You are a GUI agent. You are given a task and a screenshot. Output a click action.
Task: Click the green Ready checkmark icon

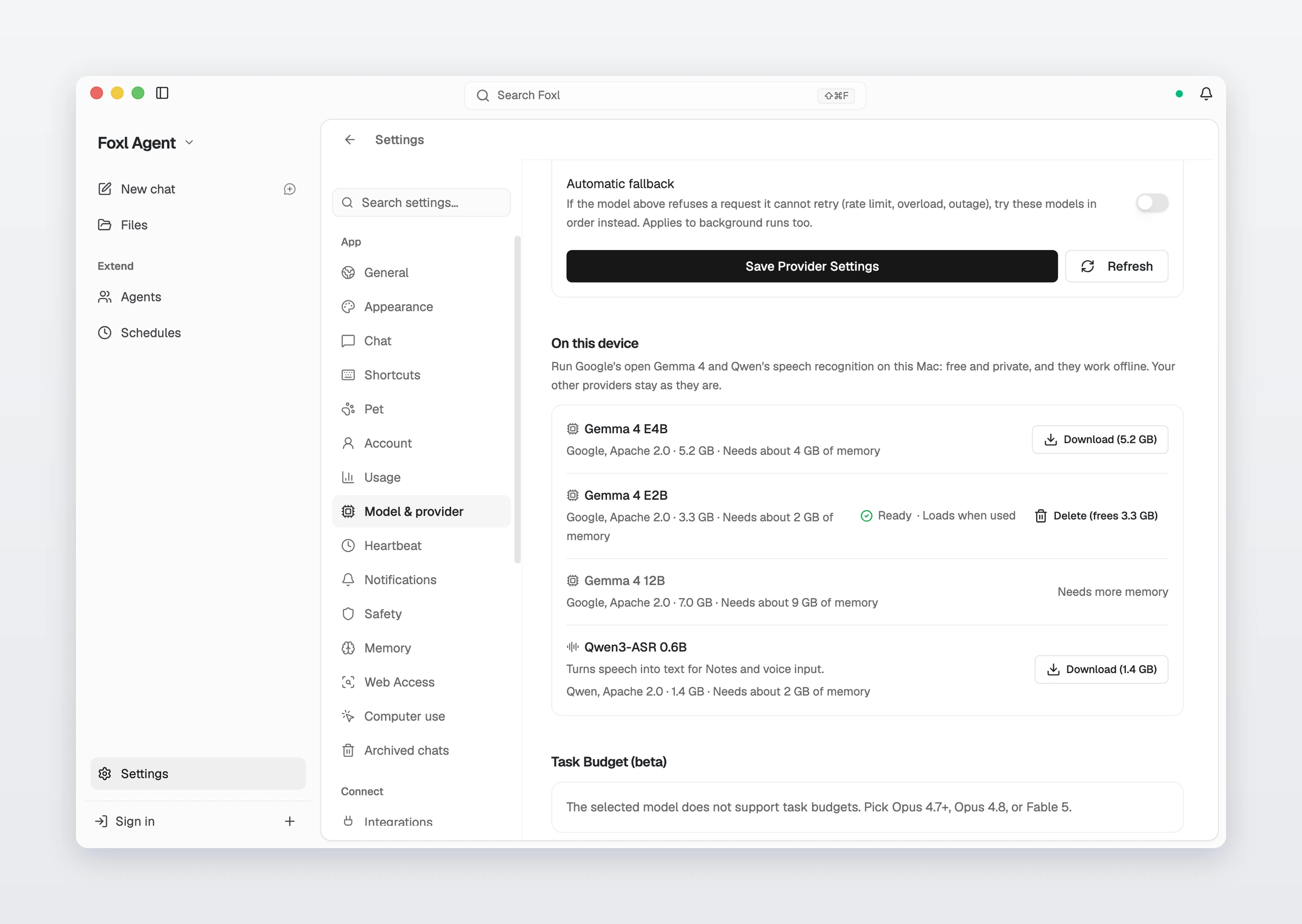point(867,516)
